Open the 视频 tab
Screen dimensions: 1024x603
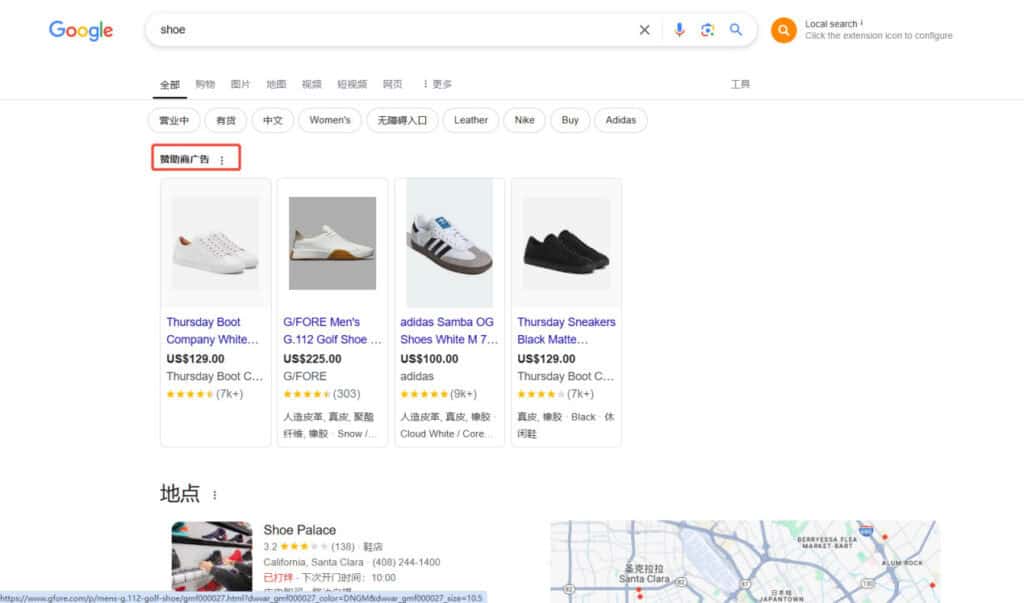(x=312, y=84)
